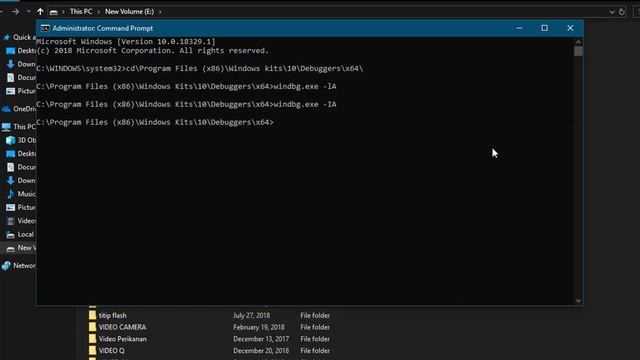640x360 pixels.
Task: Click the Pictures icon under Quick access
Action: click(x=10, y=91)
